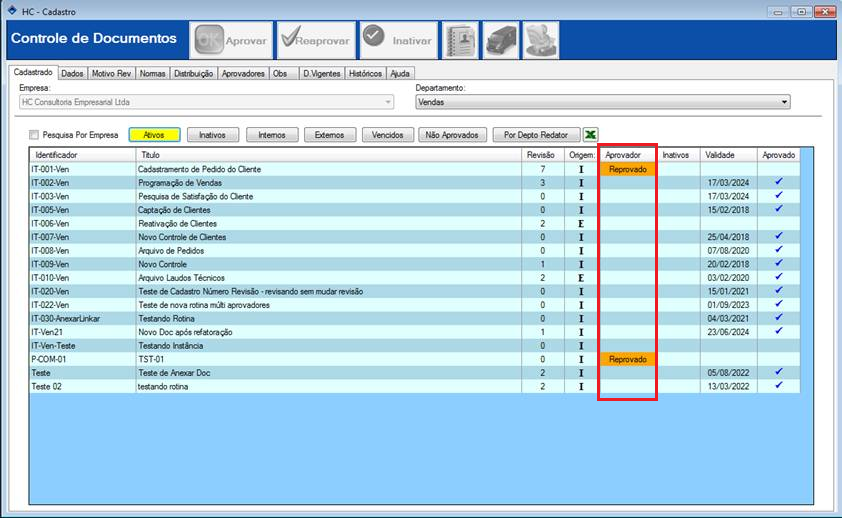This screenshot has height=518, width=842.
Task: Filter by Inativos button
Action: [213, 135]
